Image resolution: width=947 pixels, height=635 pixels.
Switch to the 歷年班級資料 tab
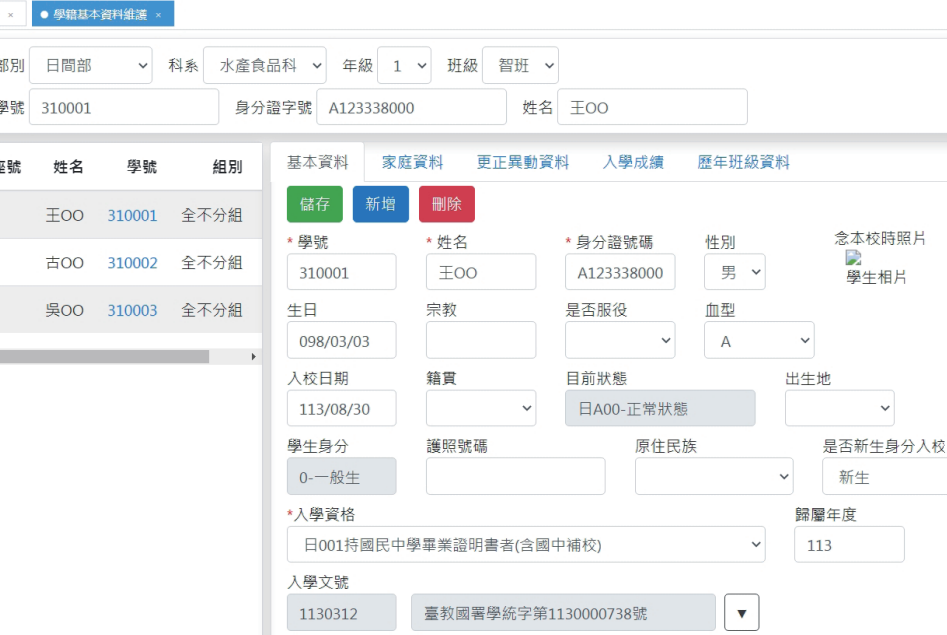pos(743,162)
